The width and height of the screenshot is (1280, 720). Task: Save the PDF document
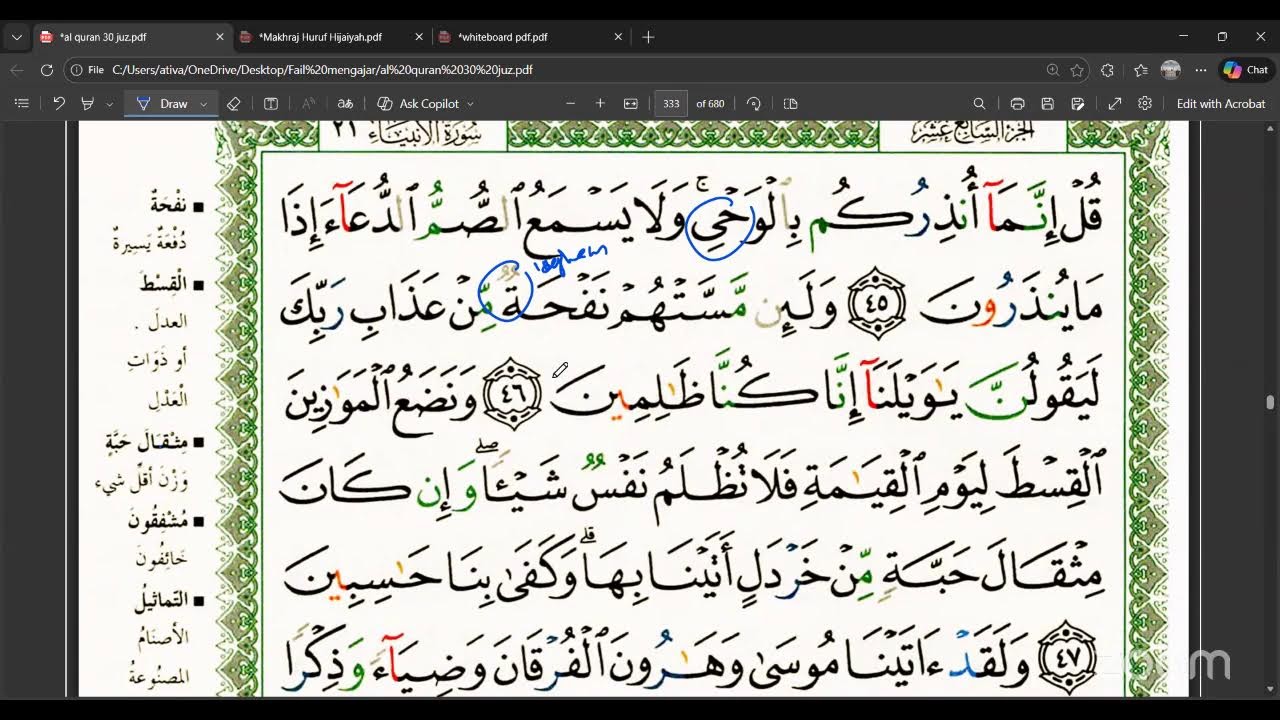(x=1047, y=103)
